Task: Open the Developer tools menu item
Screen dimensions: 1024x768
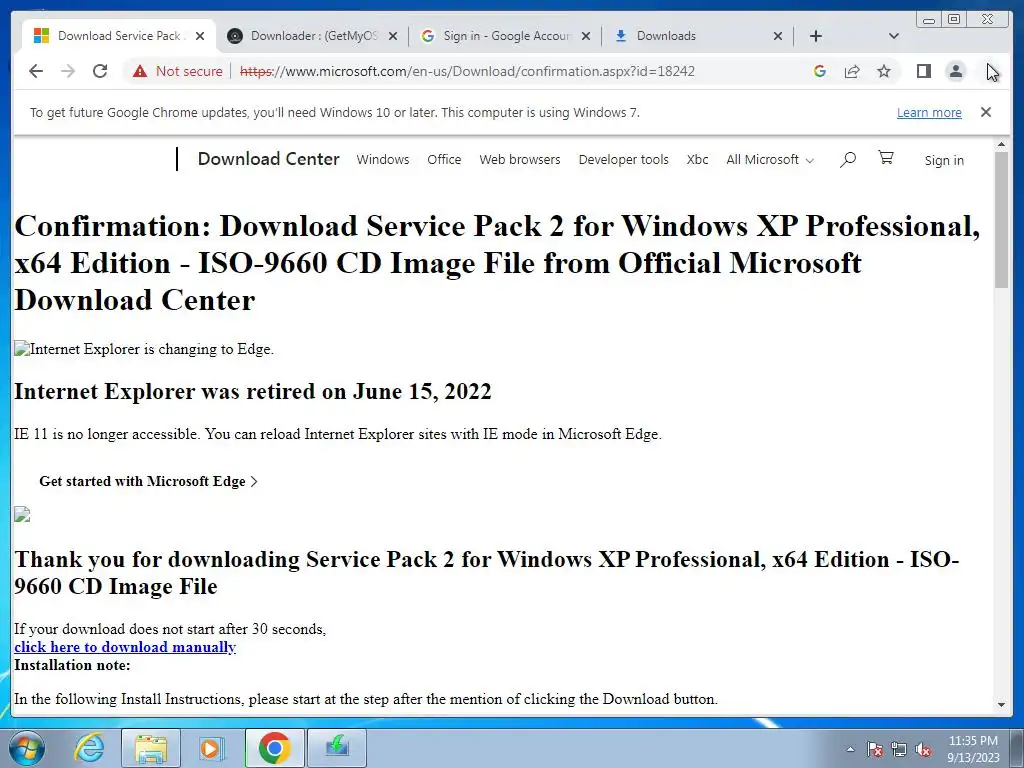Action: tap(624, 159)
